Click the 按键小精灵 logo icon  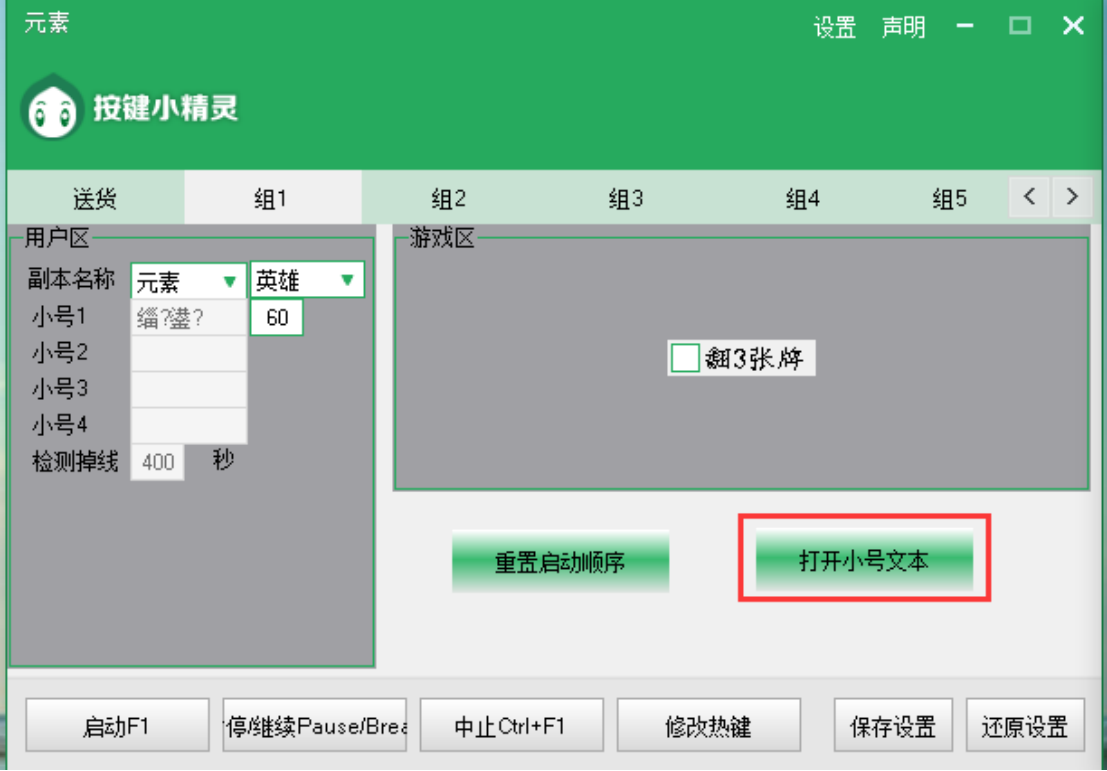click(x=52, y=108)
